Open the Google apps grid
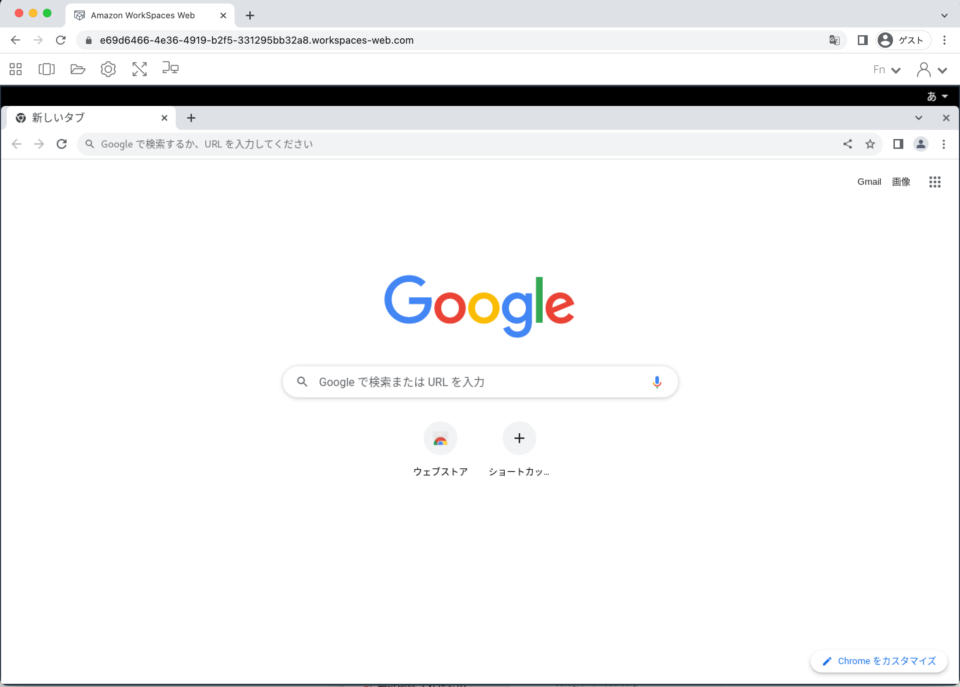 click(935, 182)
